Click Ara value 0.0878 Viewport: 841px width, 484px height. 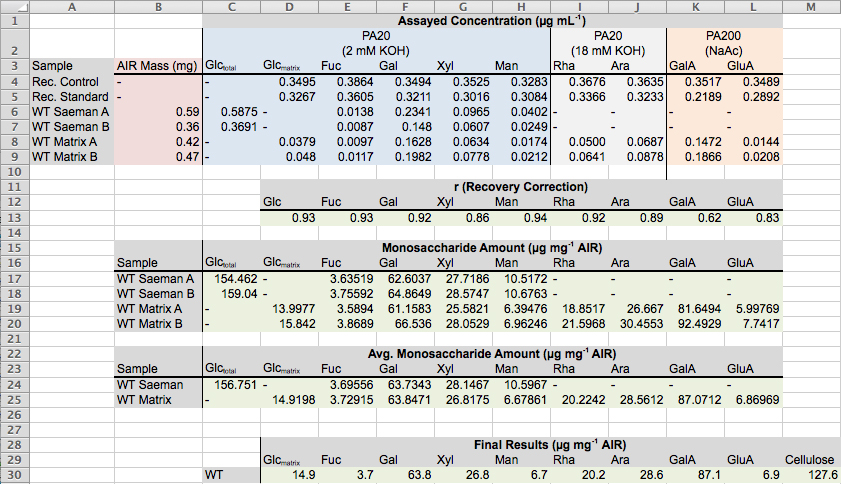click(x=638, y=157)
